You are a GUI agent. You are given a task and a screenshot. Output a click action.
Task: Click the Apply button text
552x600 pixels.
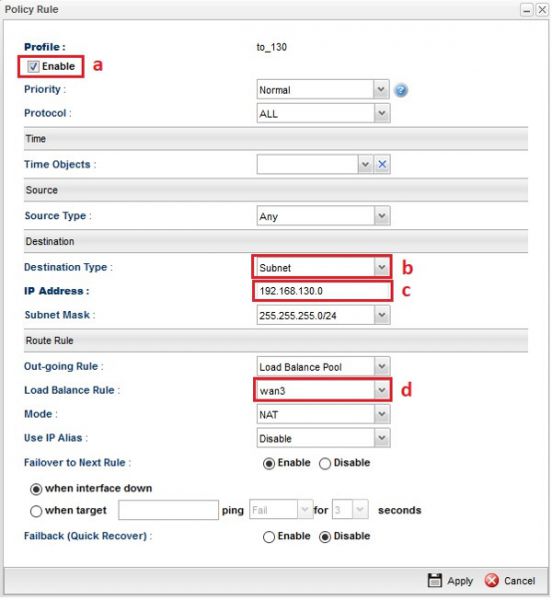tap(460, 581)
